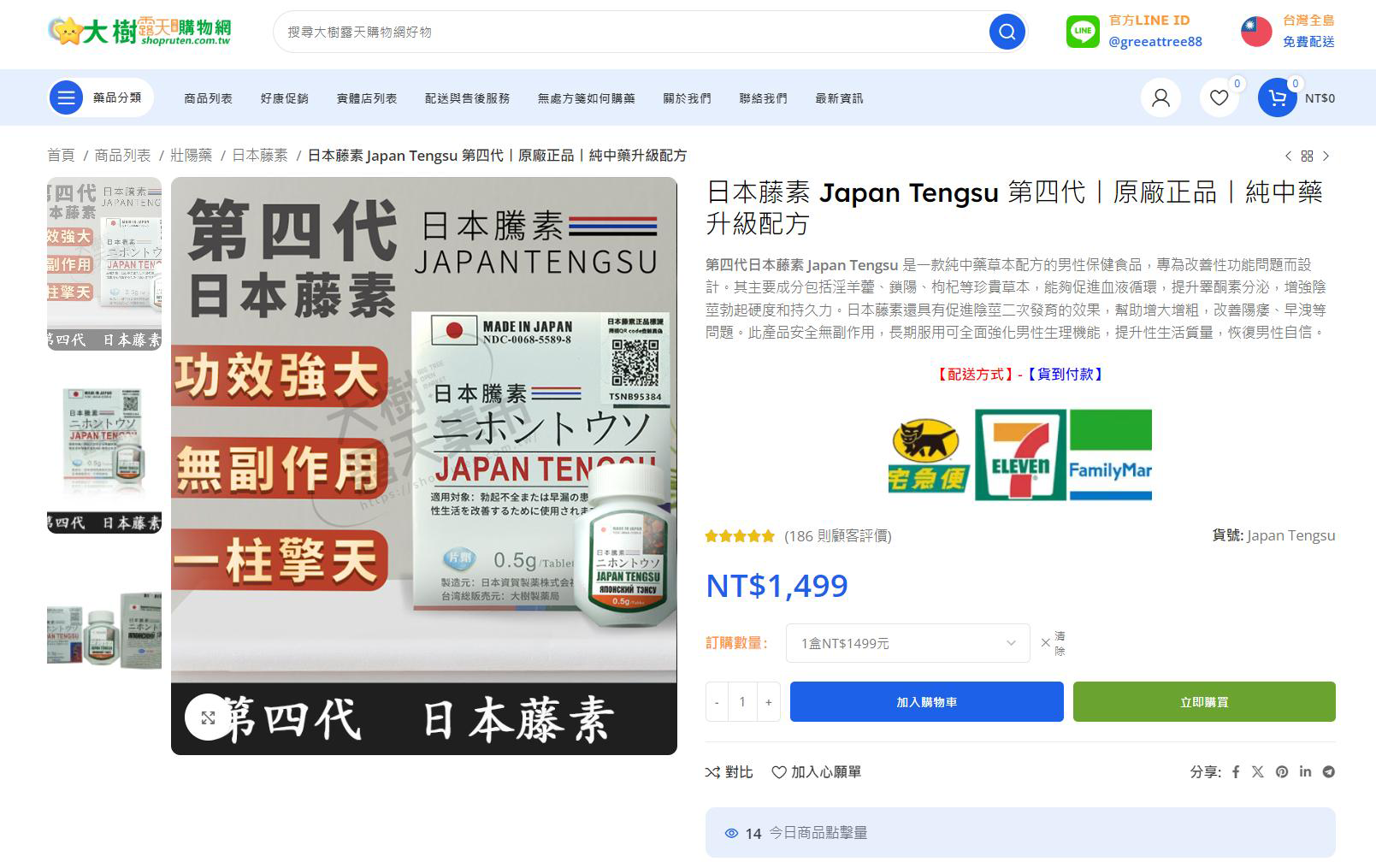Go to previous product arrow

pos(1288,156)
